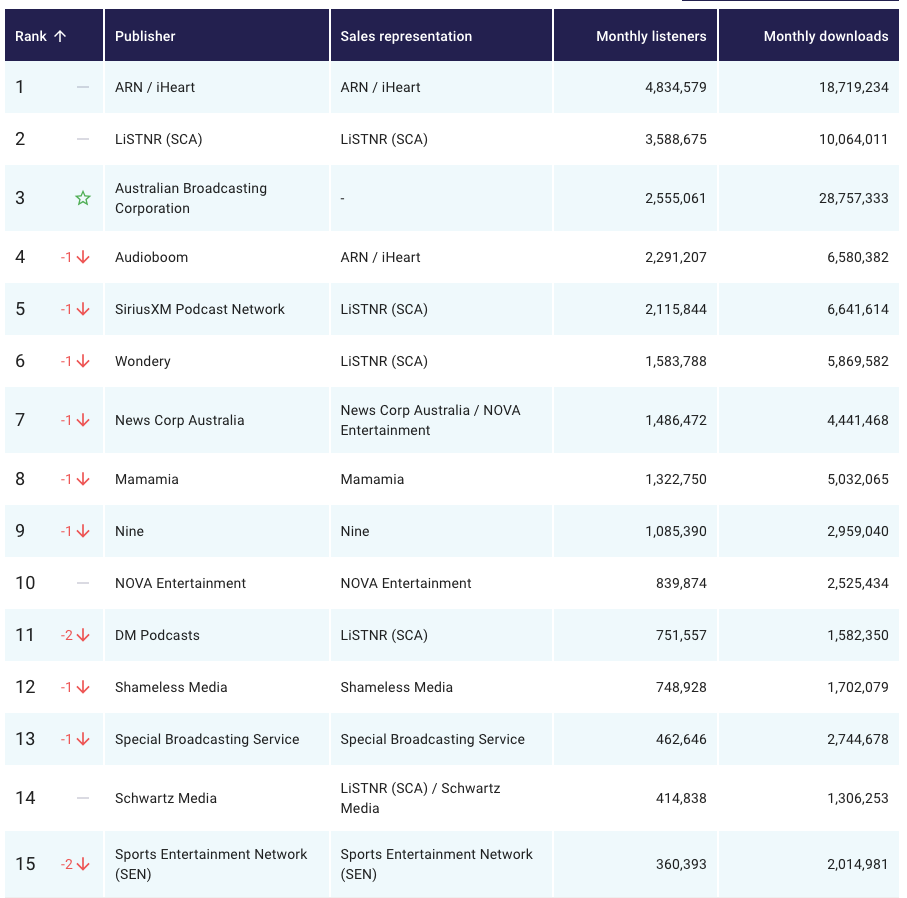Click the monthly listeners value 839,874
The width and height of the screenshot is (907, 898).
[681, 584]
